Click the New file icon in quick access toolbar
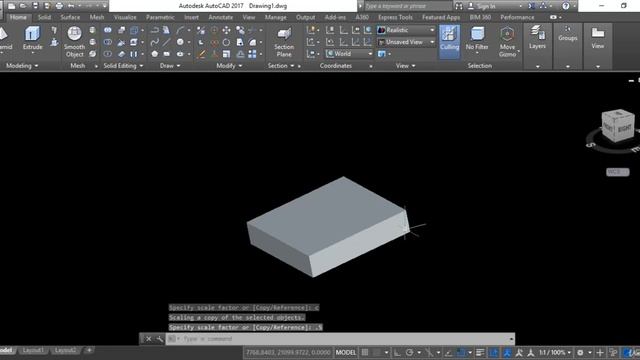 pos(12,6)
